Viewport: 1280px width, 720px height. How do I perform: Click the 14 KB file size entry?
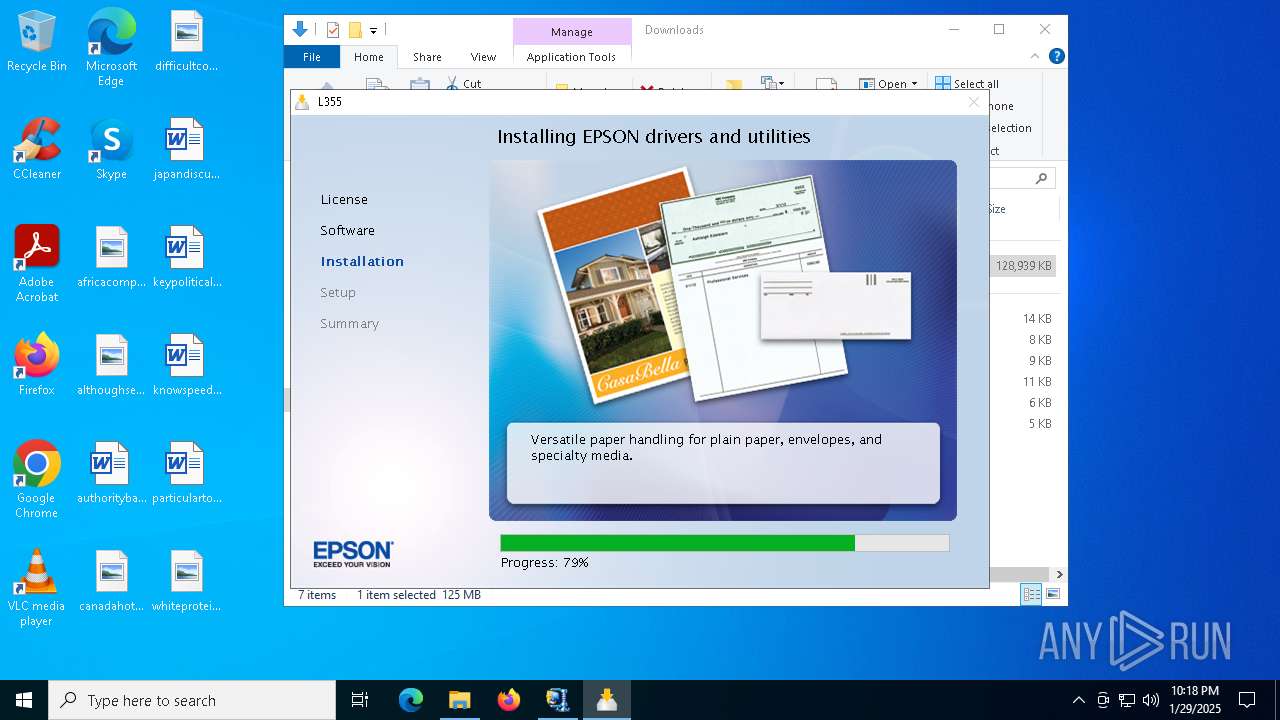[x=1037, y=319]
